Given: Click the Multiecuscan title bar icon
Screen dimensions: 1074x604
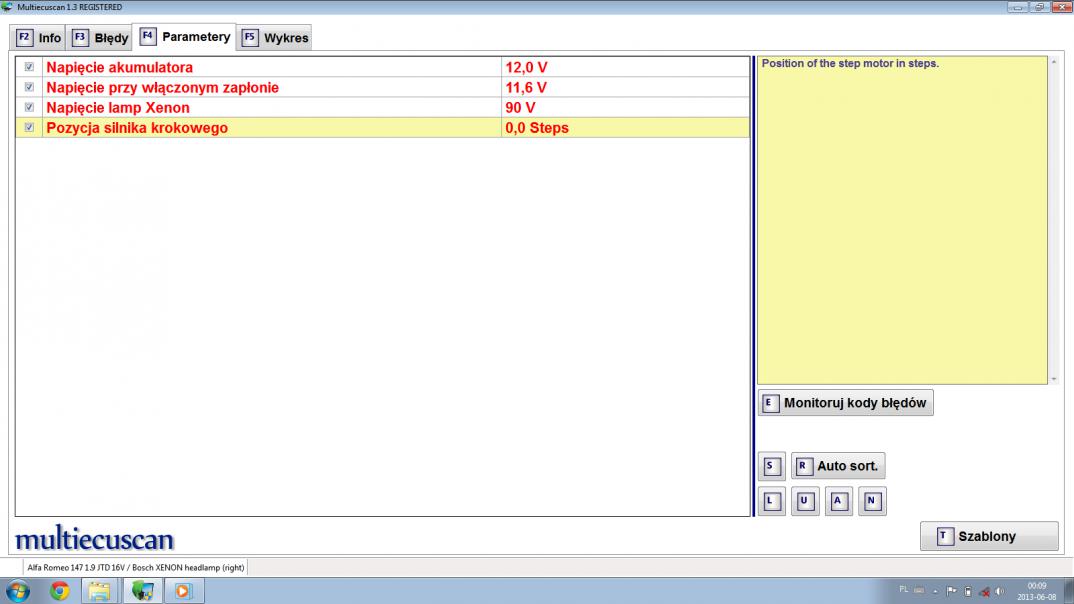Looking at the screenshot, I should [7, 7].
